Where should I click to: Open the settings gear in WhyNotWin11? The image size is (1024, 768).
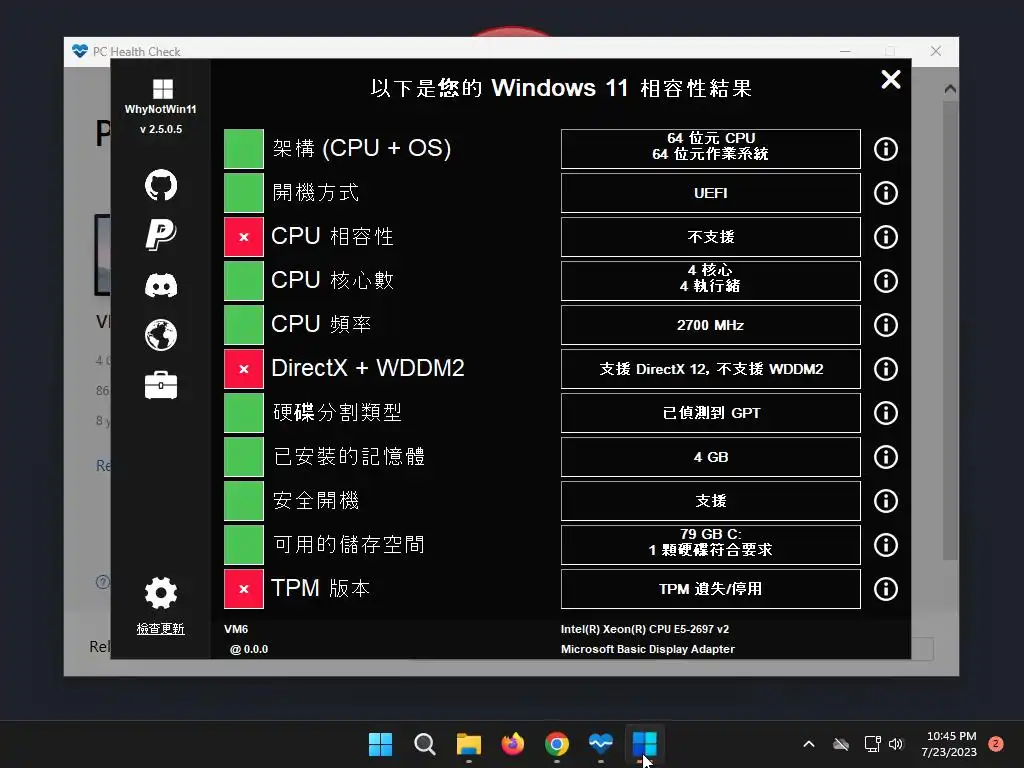(x=161, y=593)
